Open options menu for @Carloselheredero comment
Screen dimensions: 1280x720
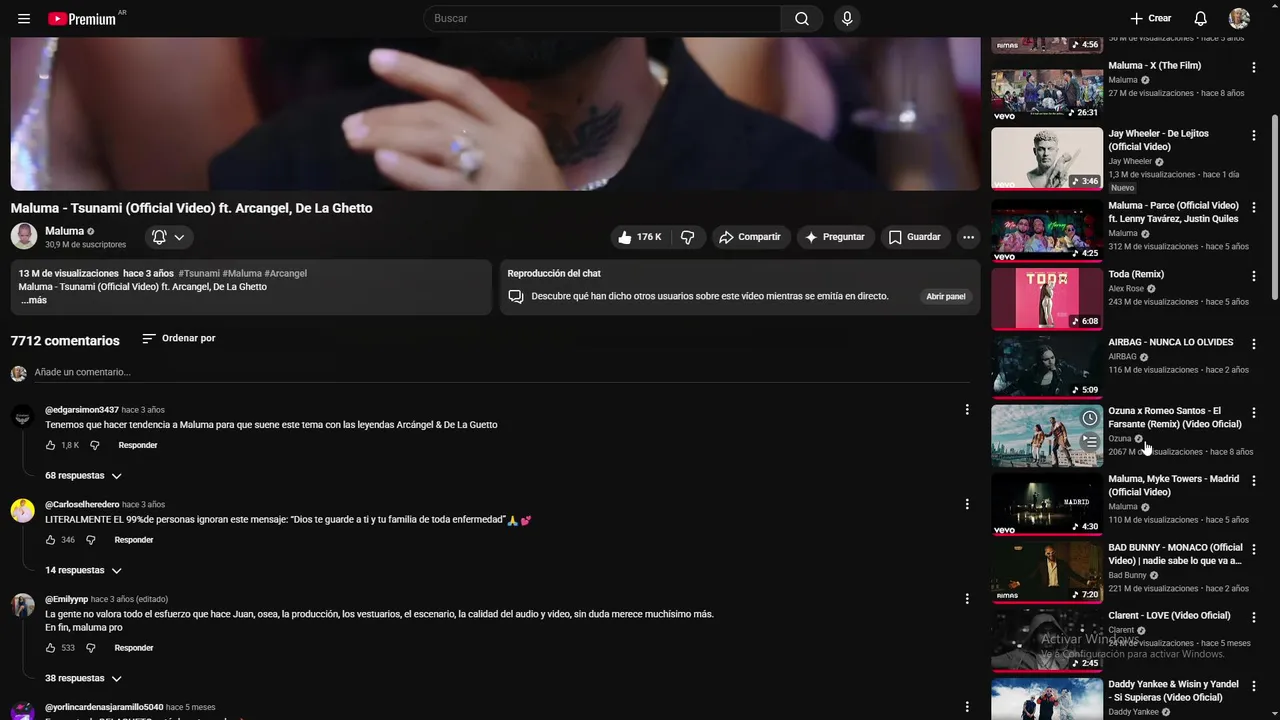pos(966,504)
